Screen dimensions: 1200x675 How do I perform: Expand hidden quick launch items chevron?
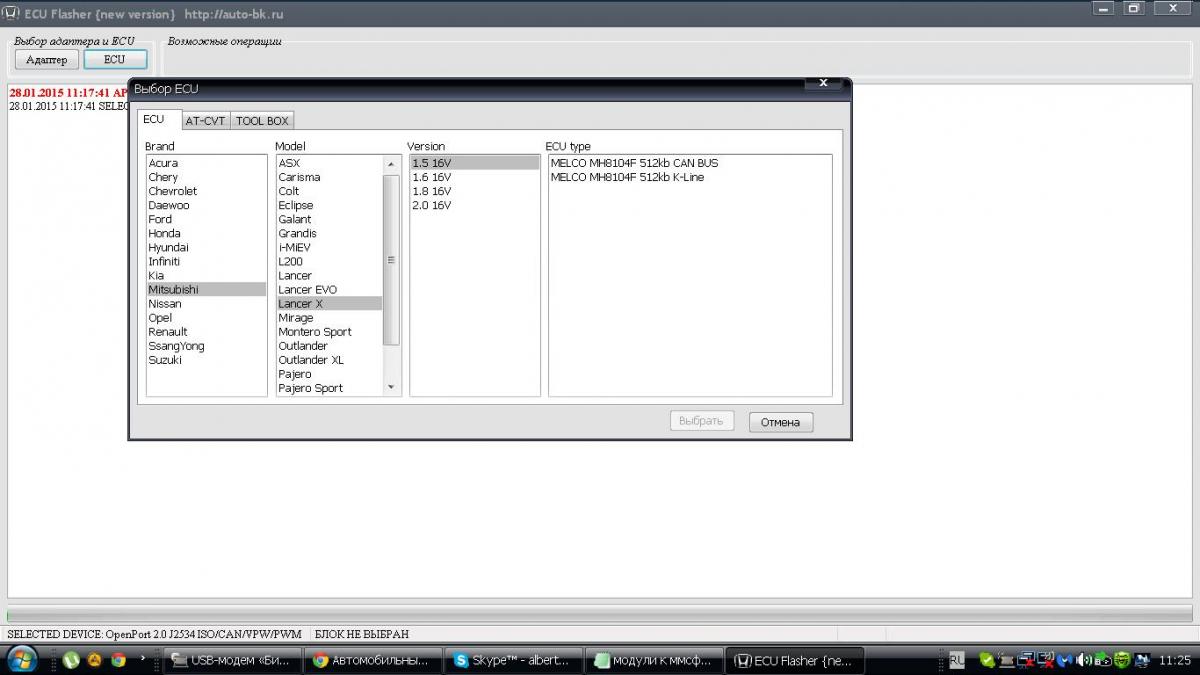click(144, 659)
